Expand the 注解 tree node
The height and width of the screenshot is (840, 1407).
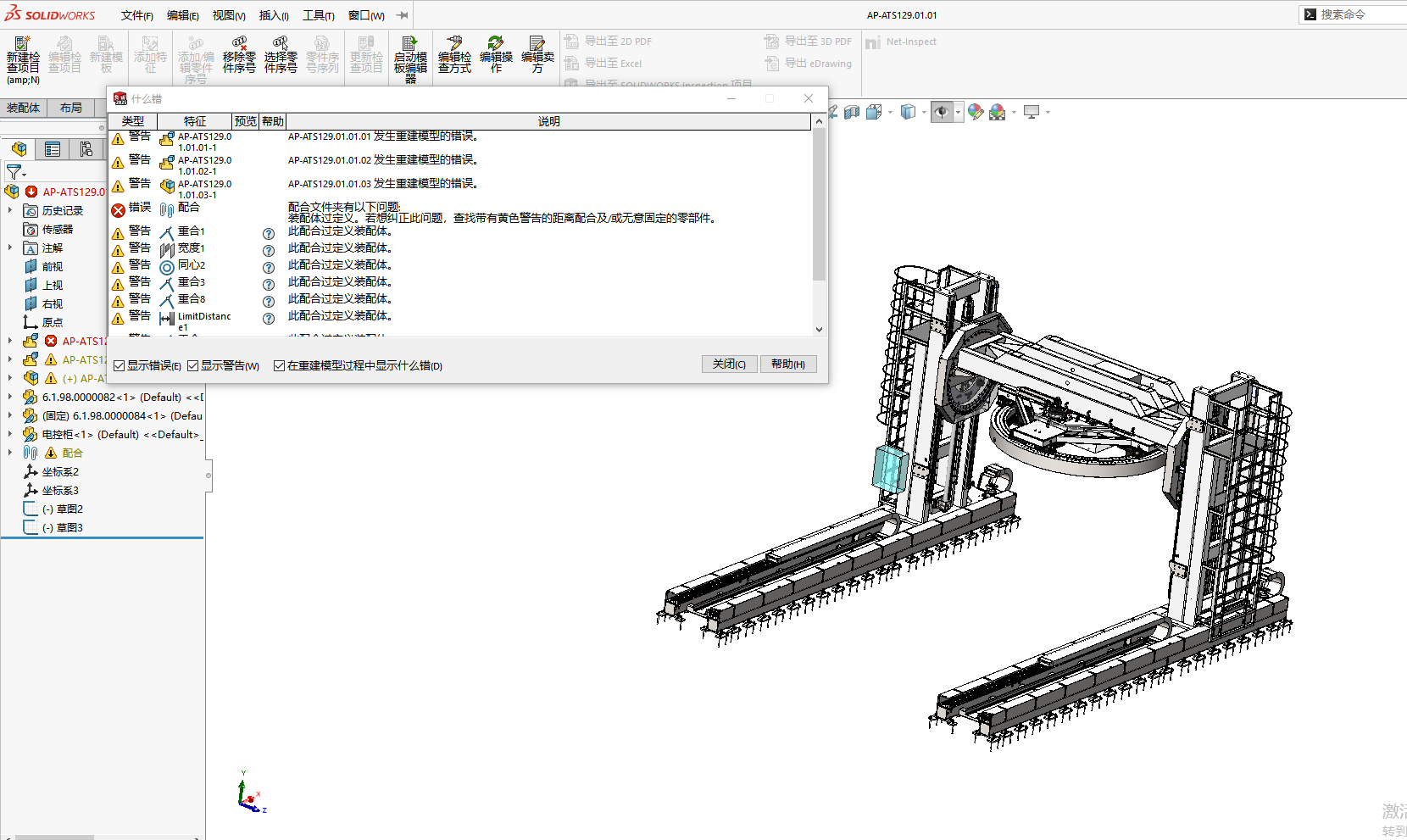pyautogui.click(x=10, y=248)
